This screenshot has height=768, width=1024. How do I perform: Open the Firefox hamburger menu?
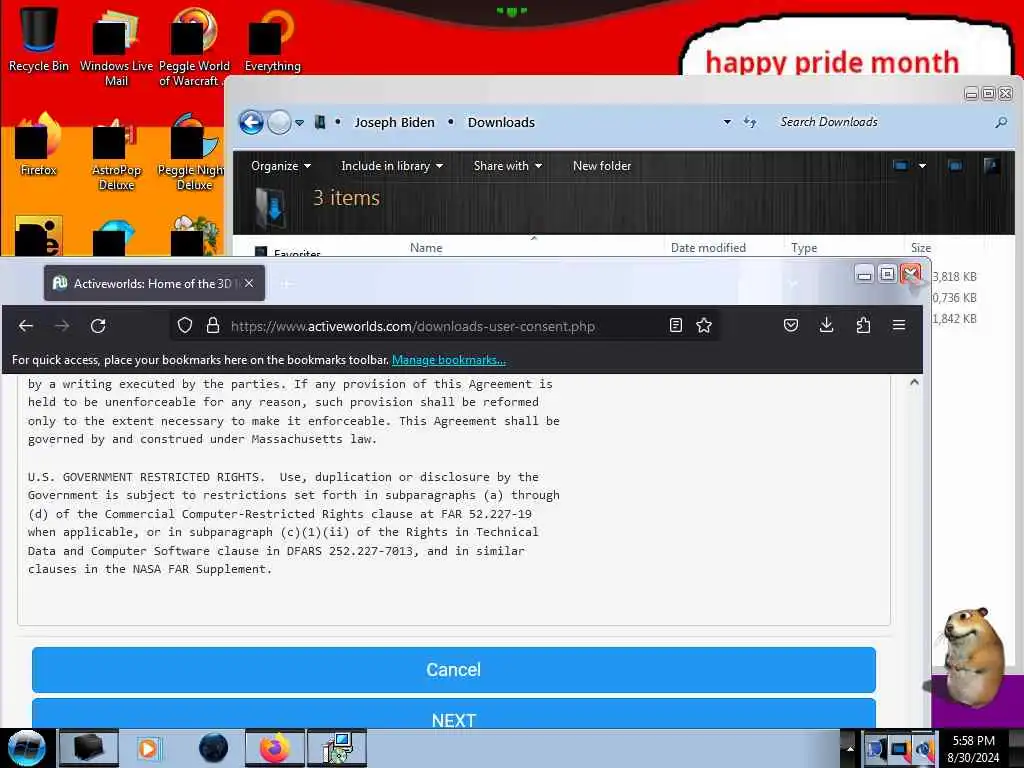point(899,325)
